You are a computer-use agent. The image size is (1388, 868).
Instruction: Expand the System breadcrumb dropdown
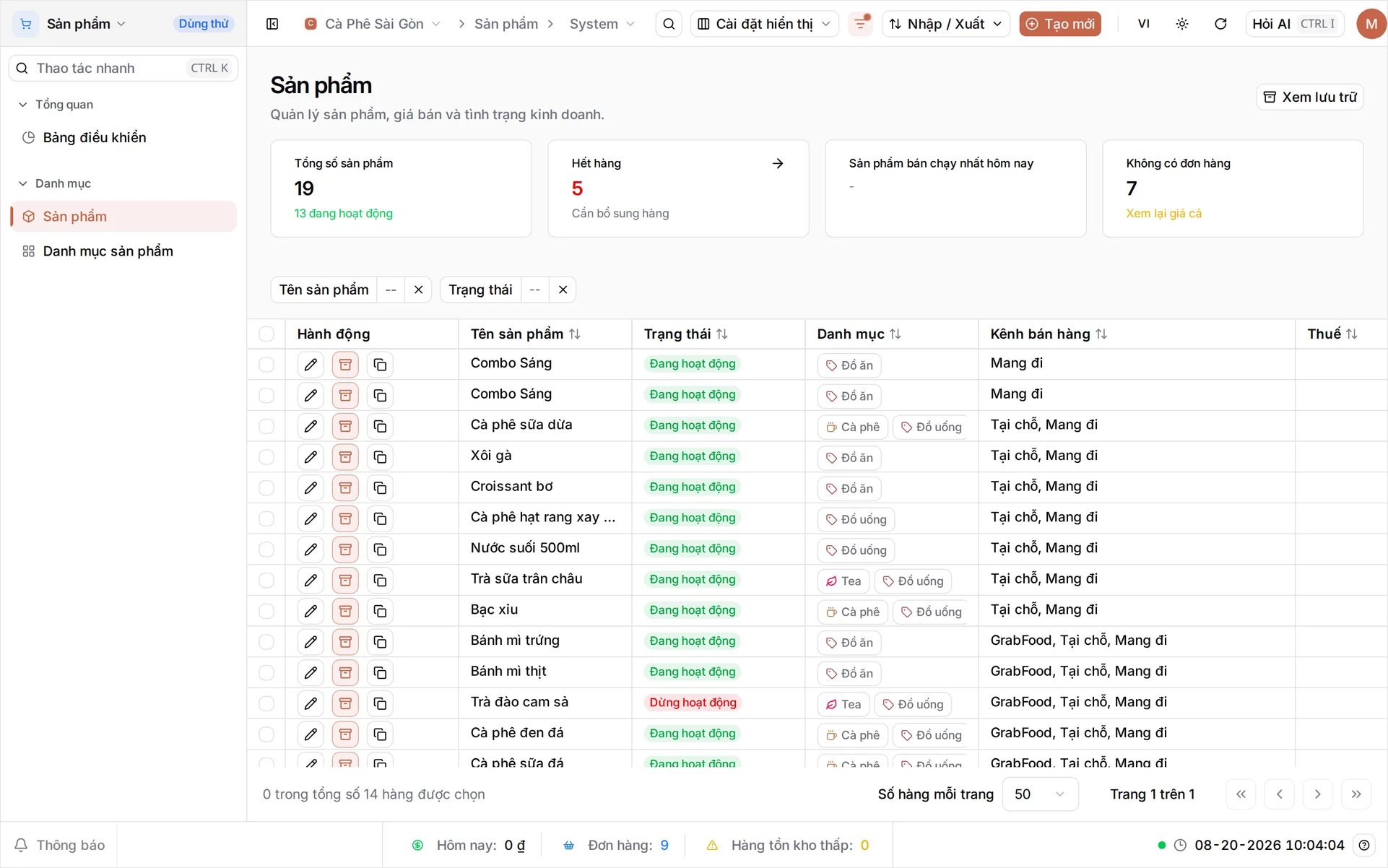[602, 24]
